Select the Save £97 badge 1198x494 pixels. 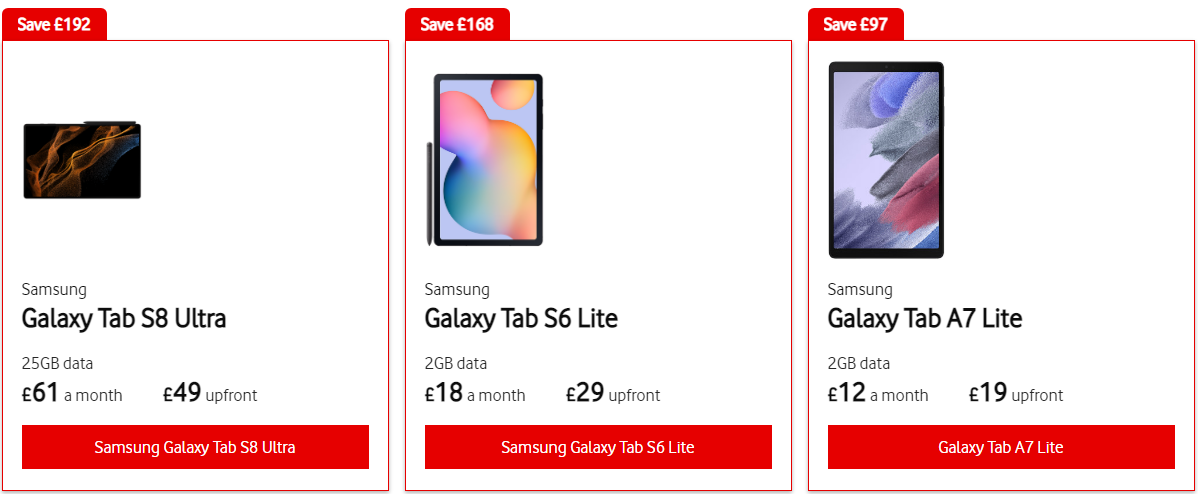coord(856,24)
